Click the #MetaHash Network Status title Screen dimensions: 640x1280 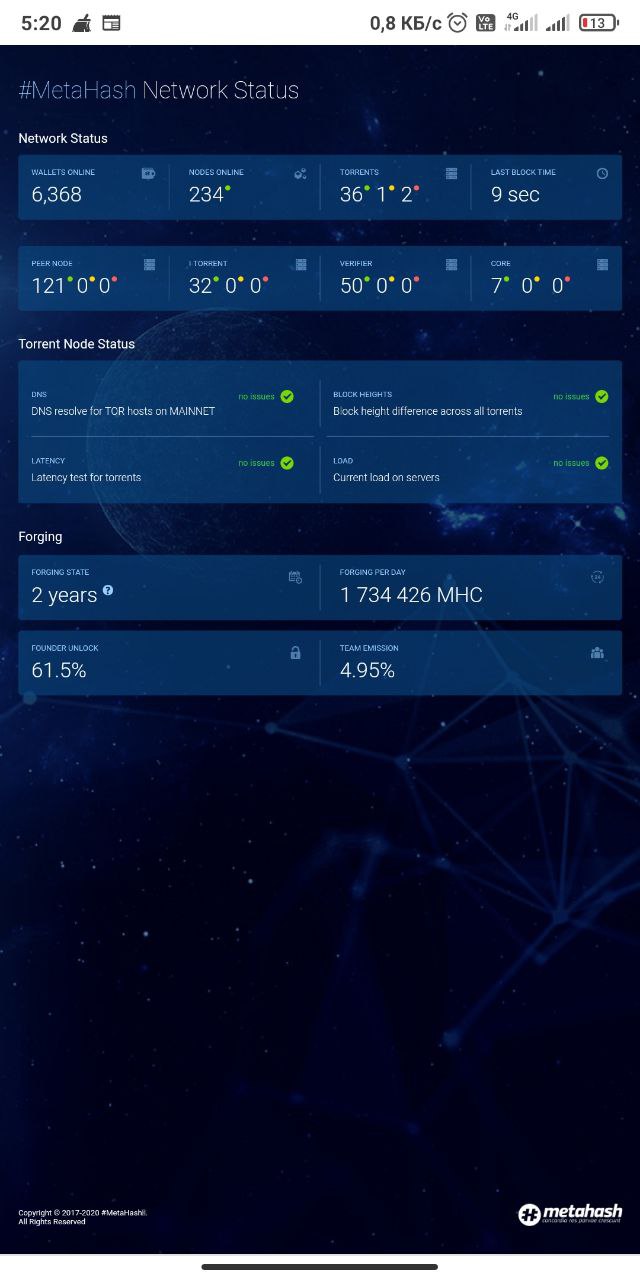[159, 90]
